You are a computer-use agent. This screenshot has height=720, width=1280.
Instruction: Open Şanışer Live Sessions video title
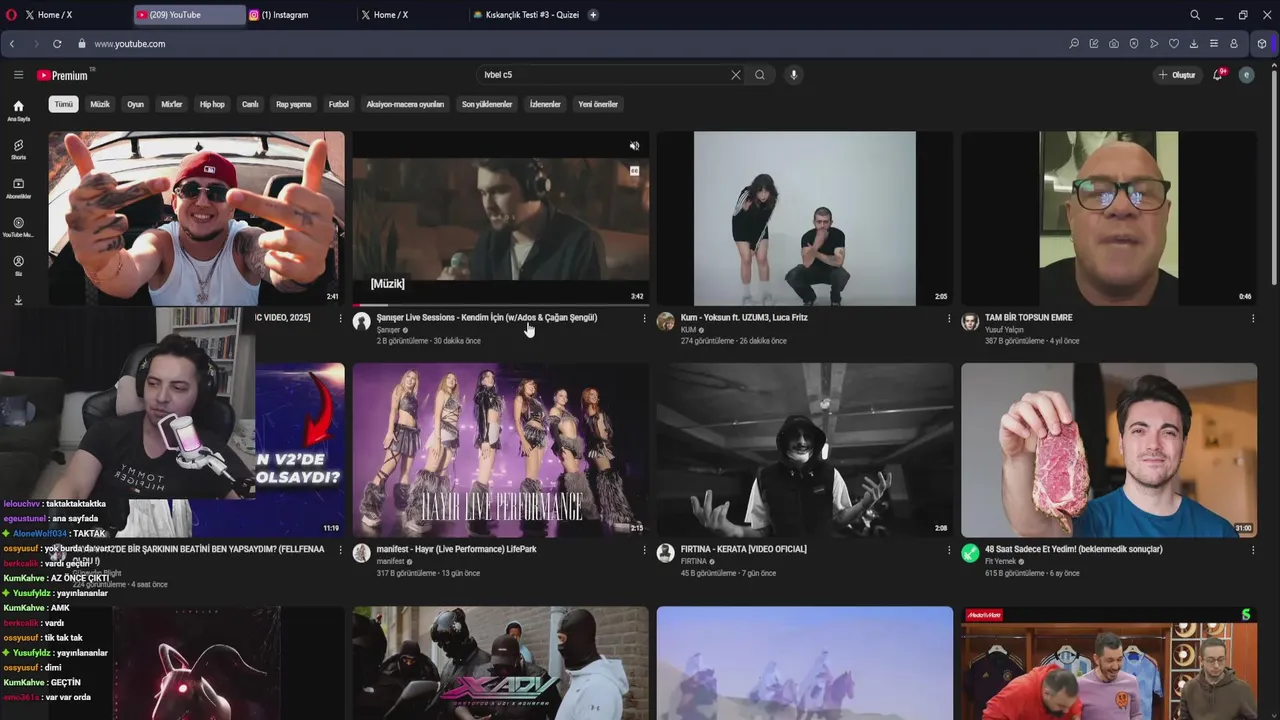tap(487, 318)
